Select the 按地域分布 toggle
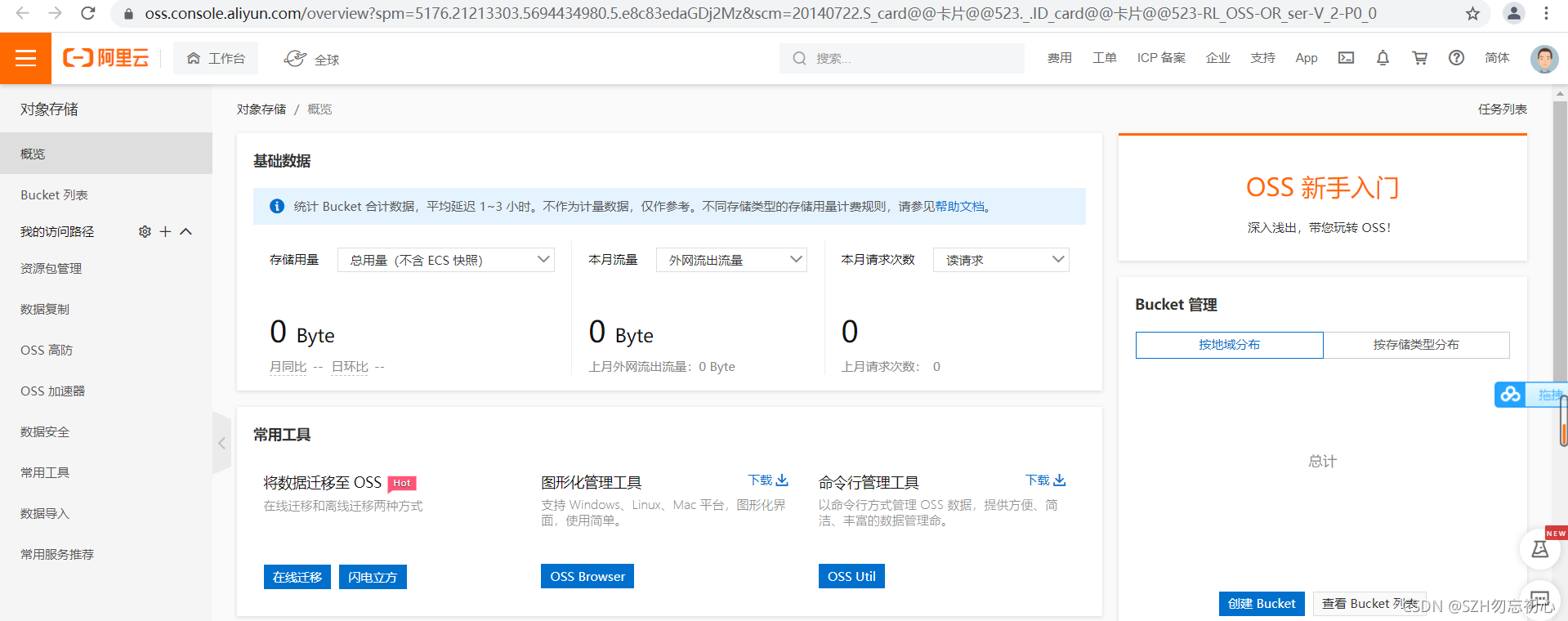 pyautogui.click(x=1229, y=345)
